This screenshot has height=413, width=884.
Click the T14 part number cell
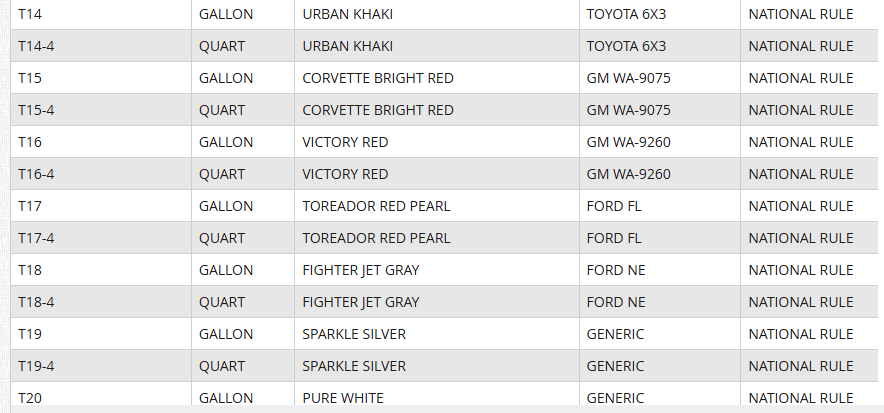(30, 14)
